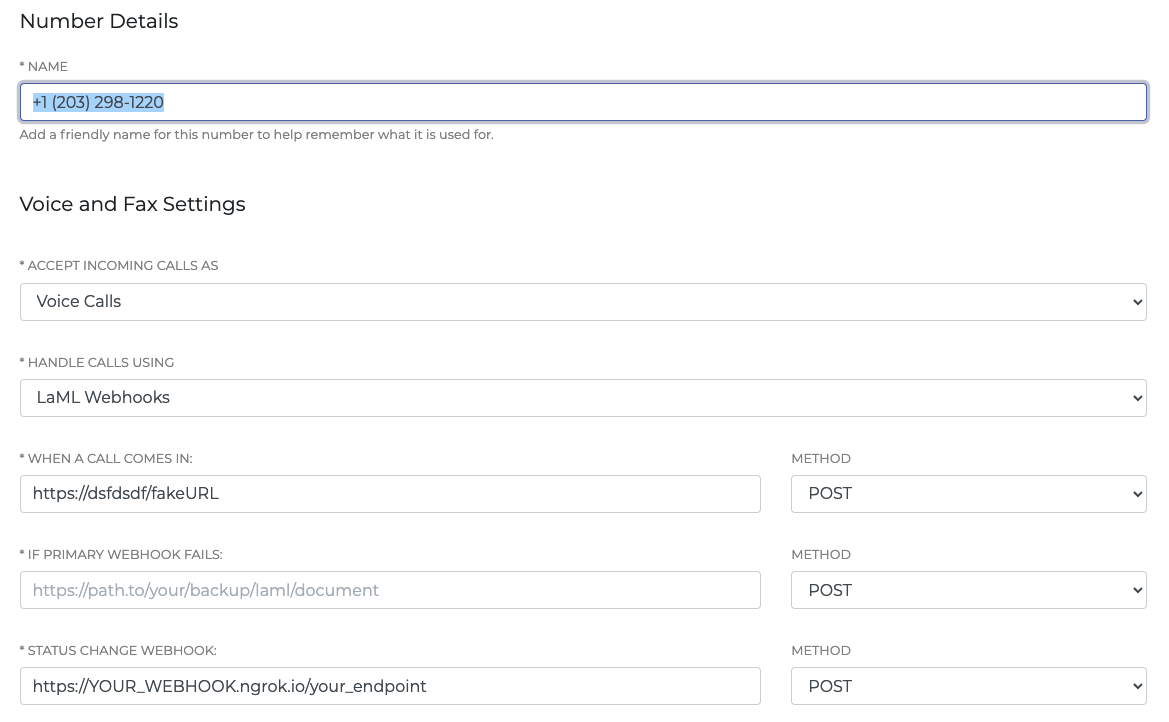
Task: Open the Handle Calls Using dropdown
Action: click(583, 397)
